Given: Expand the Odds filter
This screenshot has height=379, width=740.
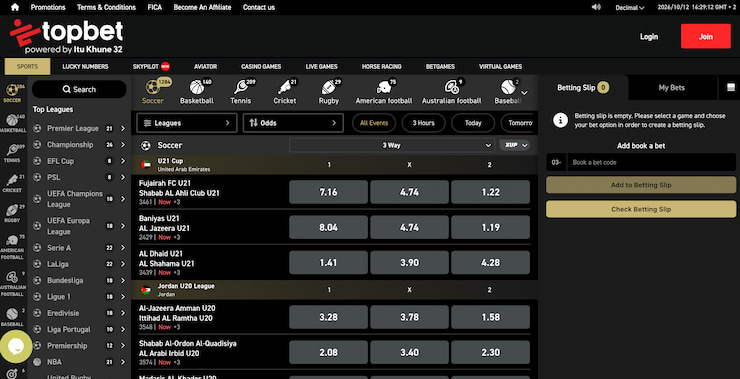Looking at the screenshot, I should (x=293, y=123).
